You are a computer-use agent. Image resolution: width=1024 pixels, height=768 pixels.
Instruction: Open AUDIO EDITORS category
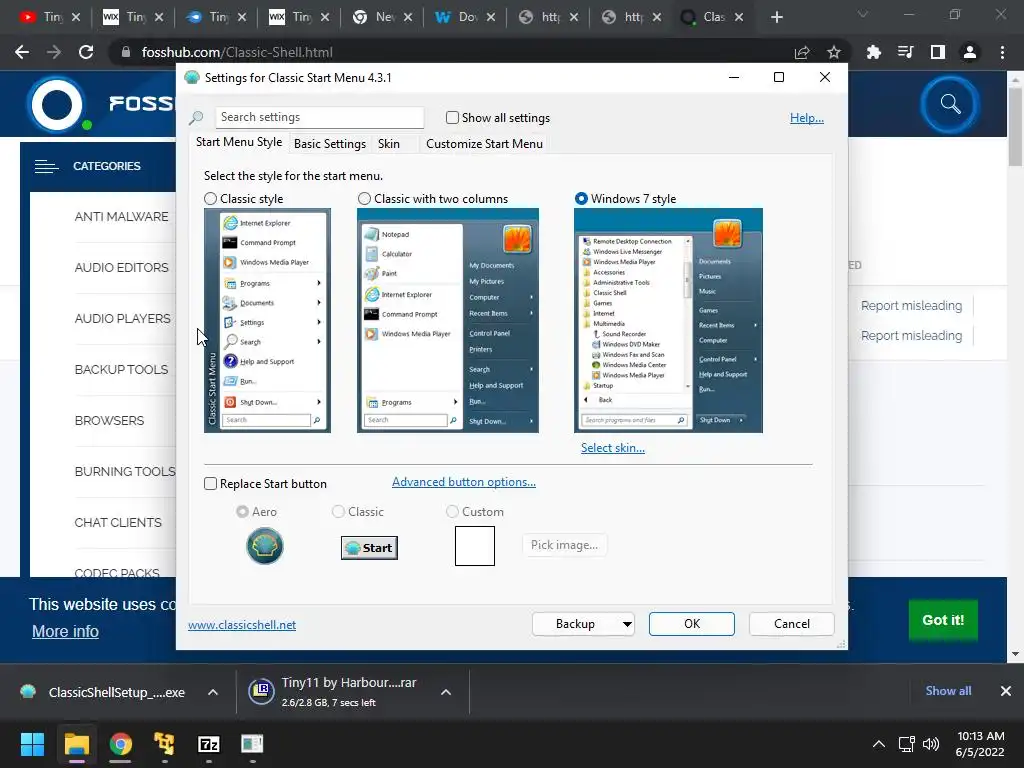click(121, 268)
